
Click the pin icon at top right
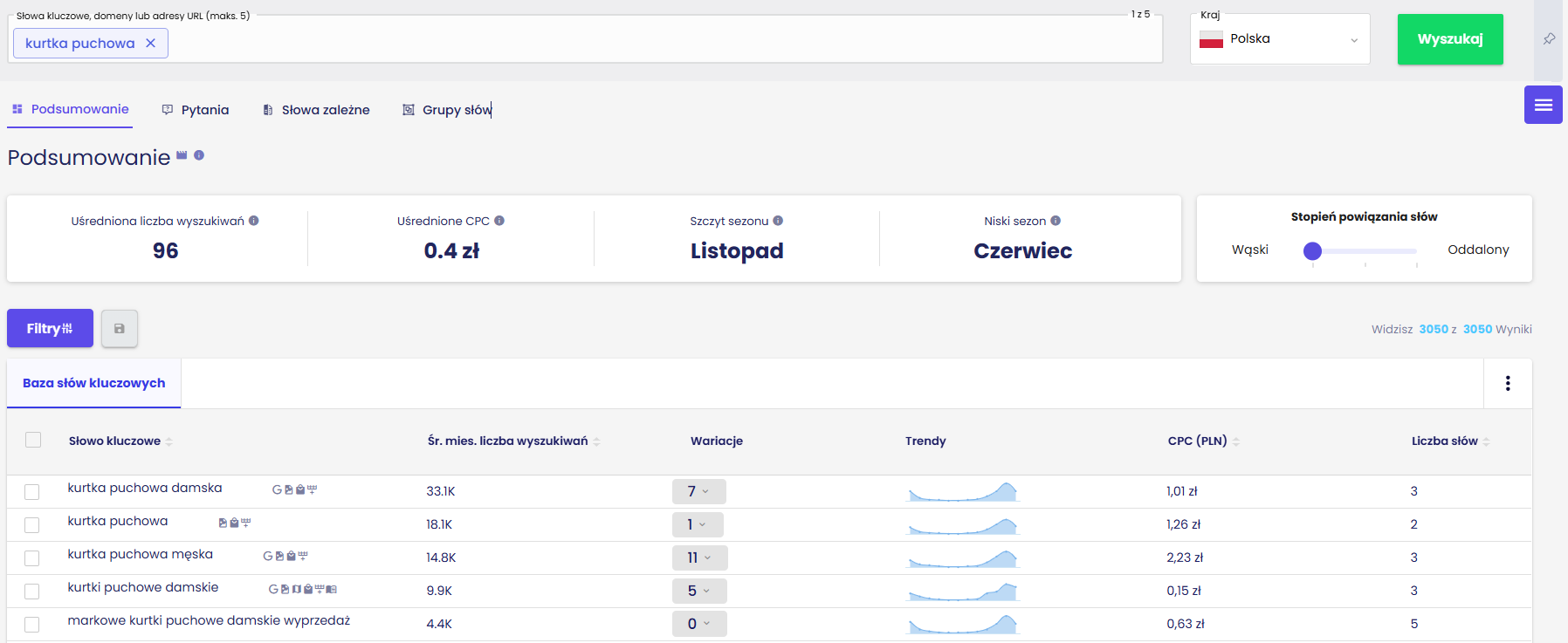[1549, 39]
